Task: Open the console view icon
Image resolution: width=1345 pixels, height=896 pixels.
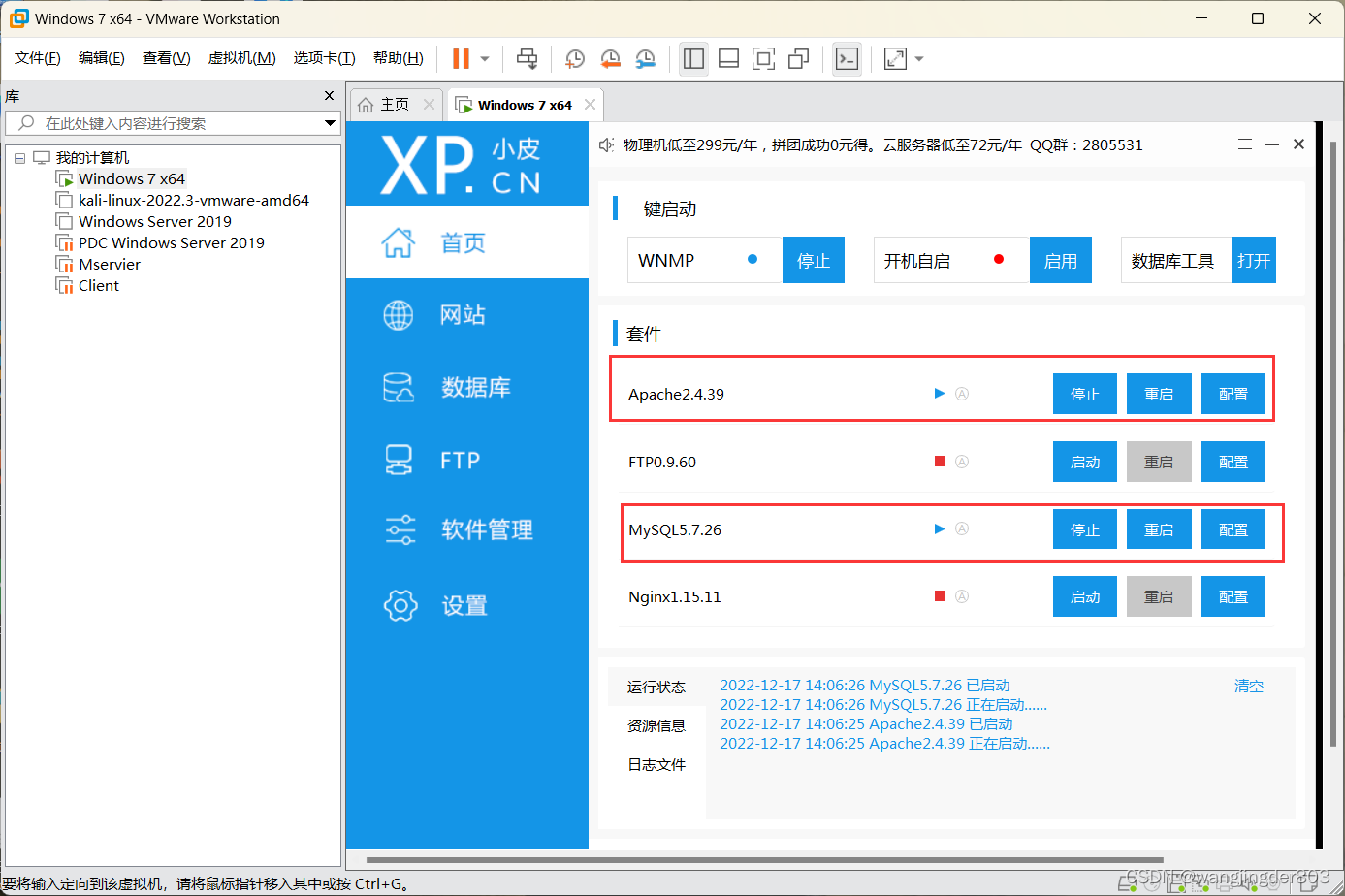Action: [x=847, y=59]
